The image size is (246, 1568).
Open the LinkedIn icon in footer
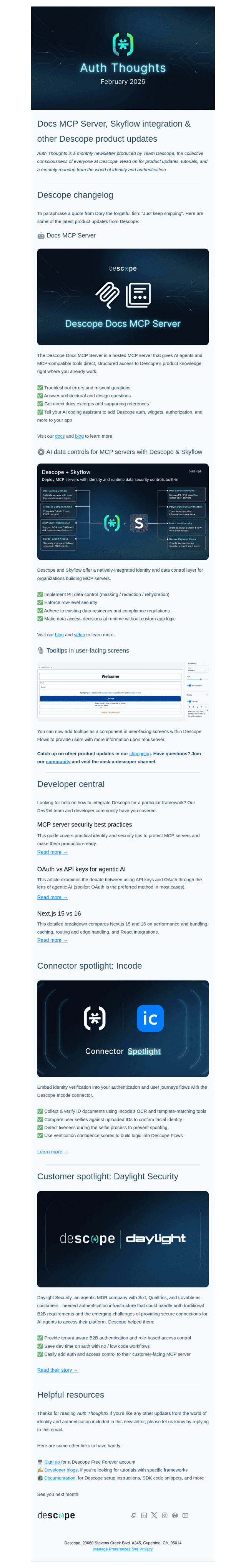(144, 1515)
